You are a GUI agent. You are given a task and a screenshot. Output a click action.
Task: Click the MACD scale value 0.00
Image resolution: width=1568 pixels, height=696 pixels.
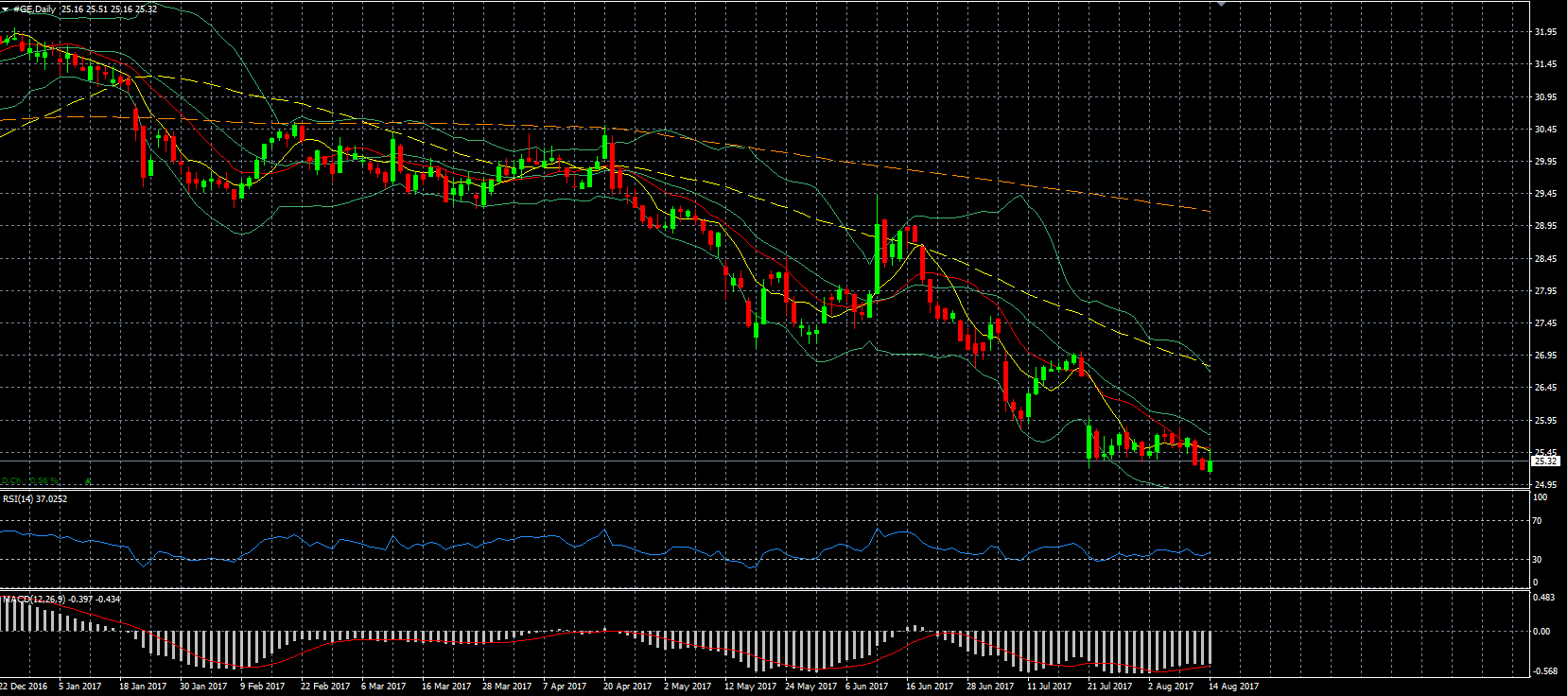click(1542, 632)
